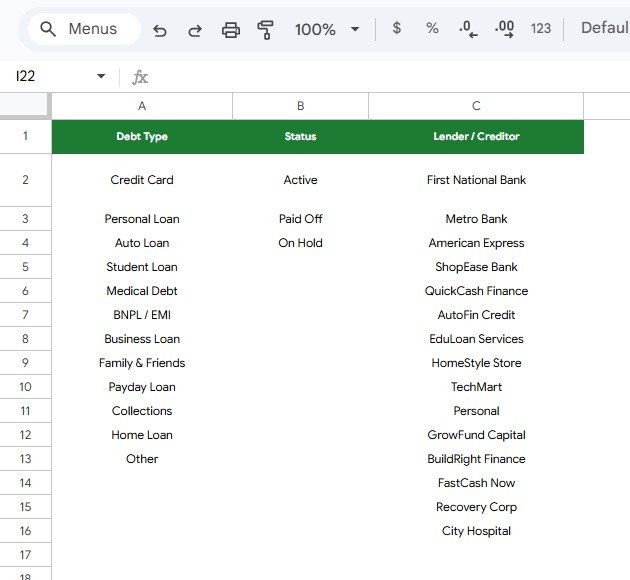Viewport: 630px width, 580px height.
Task: Format as currency with dollar icon
Action: tap(397, 28)
